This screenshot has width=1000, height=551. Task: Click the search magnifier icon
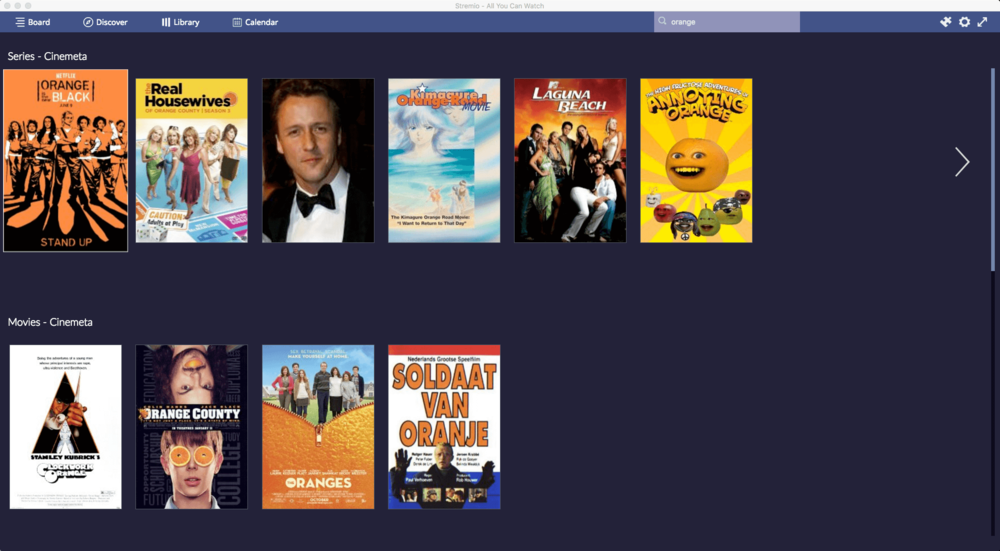coord(663,21)
